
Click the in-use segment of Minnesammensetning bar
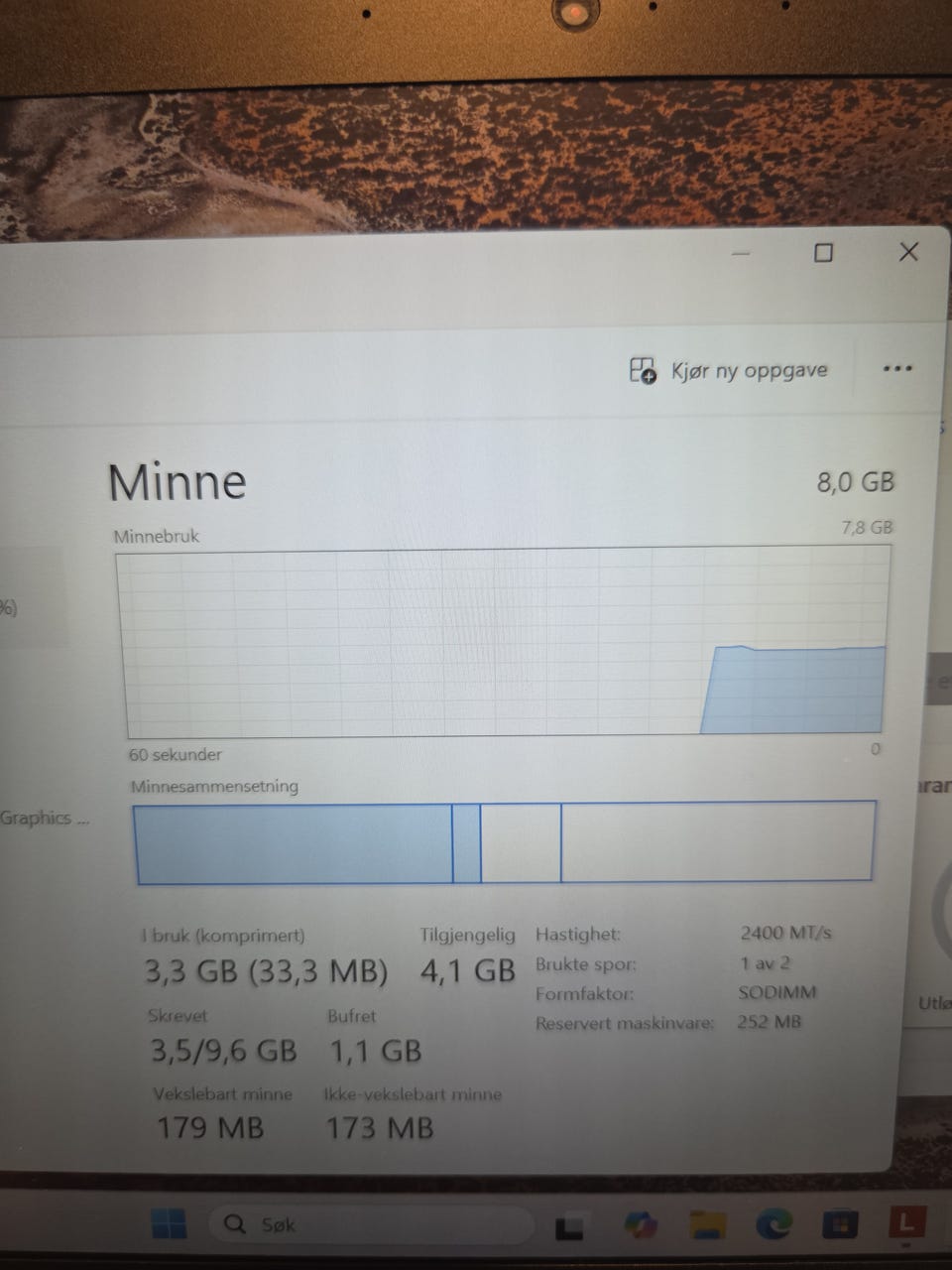(x=294, y=843)
